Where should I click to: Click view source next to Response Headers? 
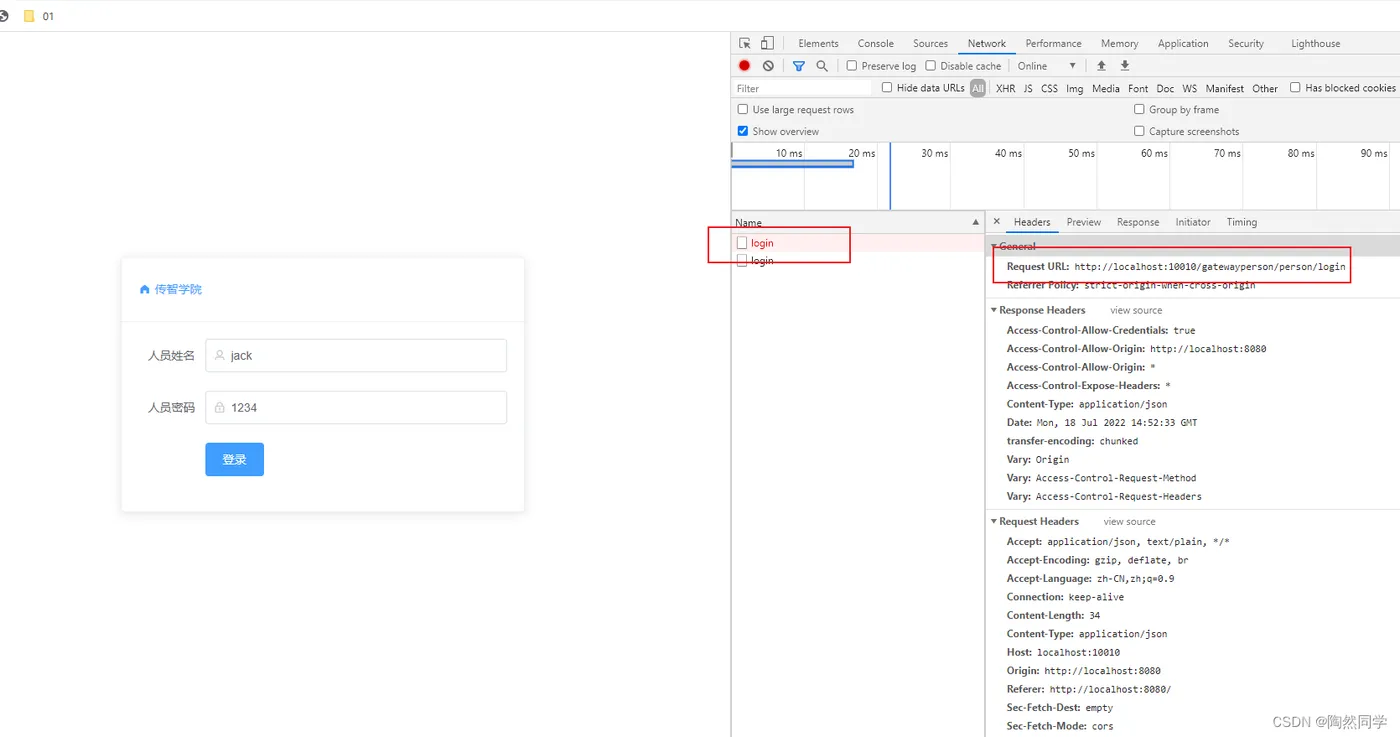click(1136, 310)
